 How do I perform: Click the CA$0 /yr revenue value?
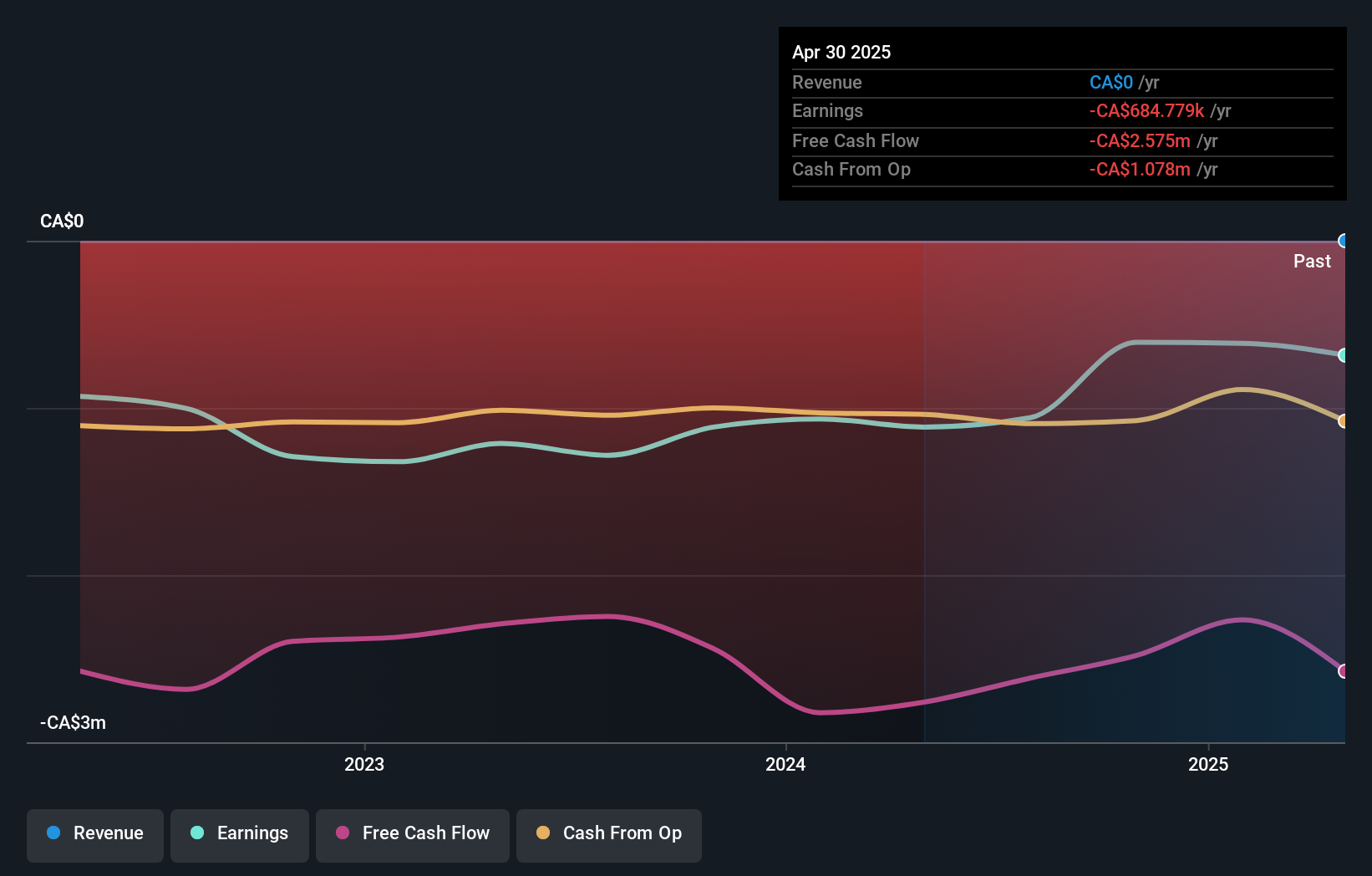coord(1125,82)
